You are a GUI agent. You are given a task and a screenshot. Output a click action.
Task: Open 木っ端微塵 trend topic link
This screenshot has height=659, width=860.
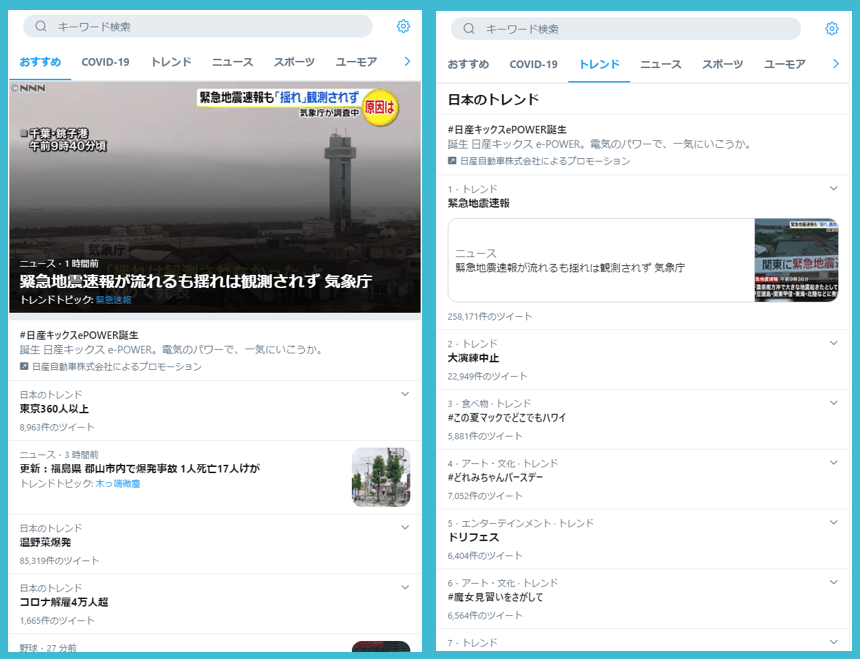click(x=118, y=484)
